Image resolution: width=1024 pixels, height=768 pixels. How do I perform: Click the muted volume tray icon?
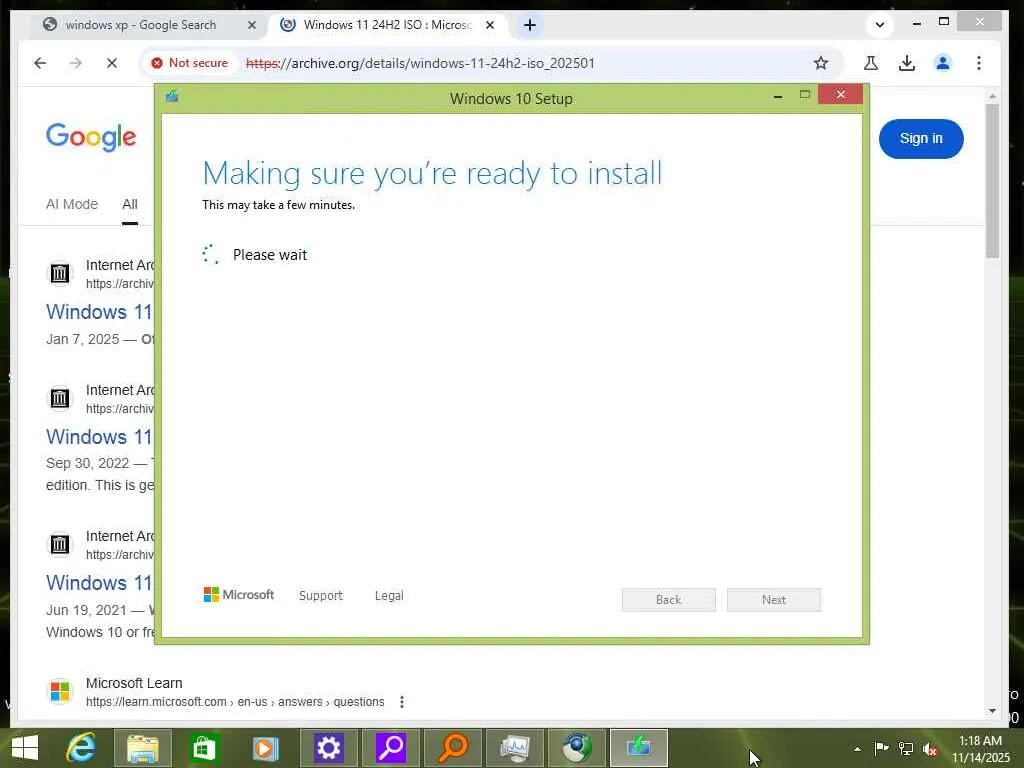[930, 749]
